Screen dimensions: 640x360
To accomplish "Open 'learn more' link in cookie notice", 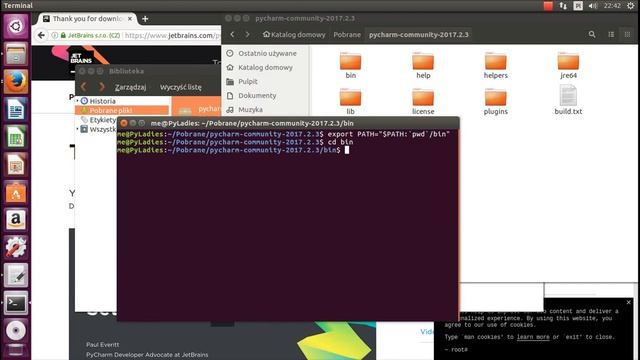I will (533, 337).
